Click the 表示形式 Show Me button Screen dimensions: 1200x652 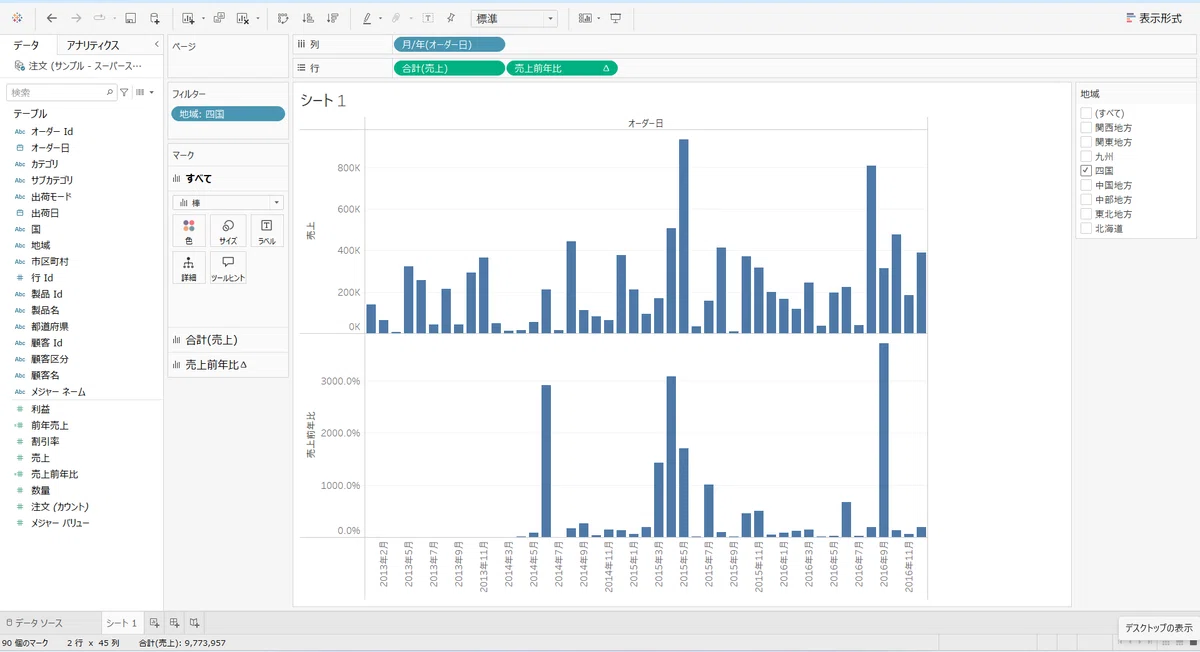[1153, 18]
